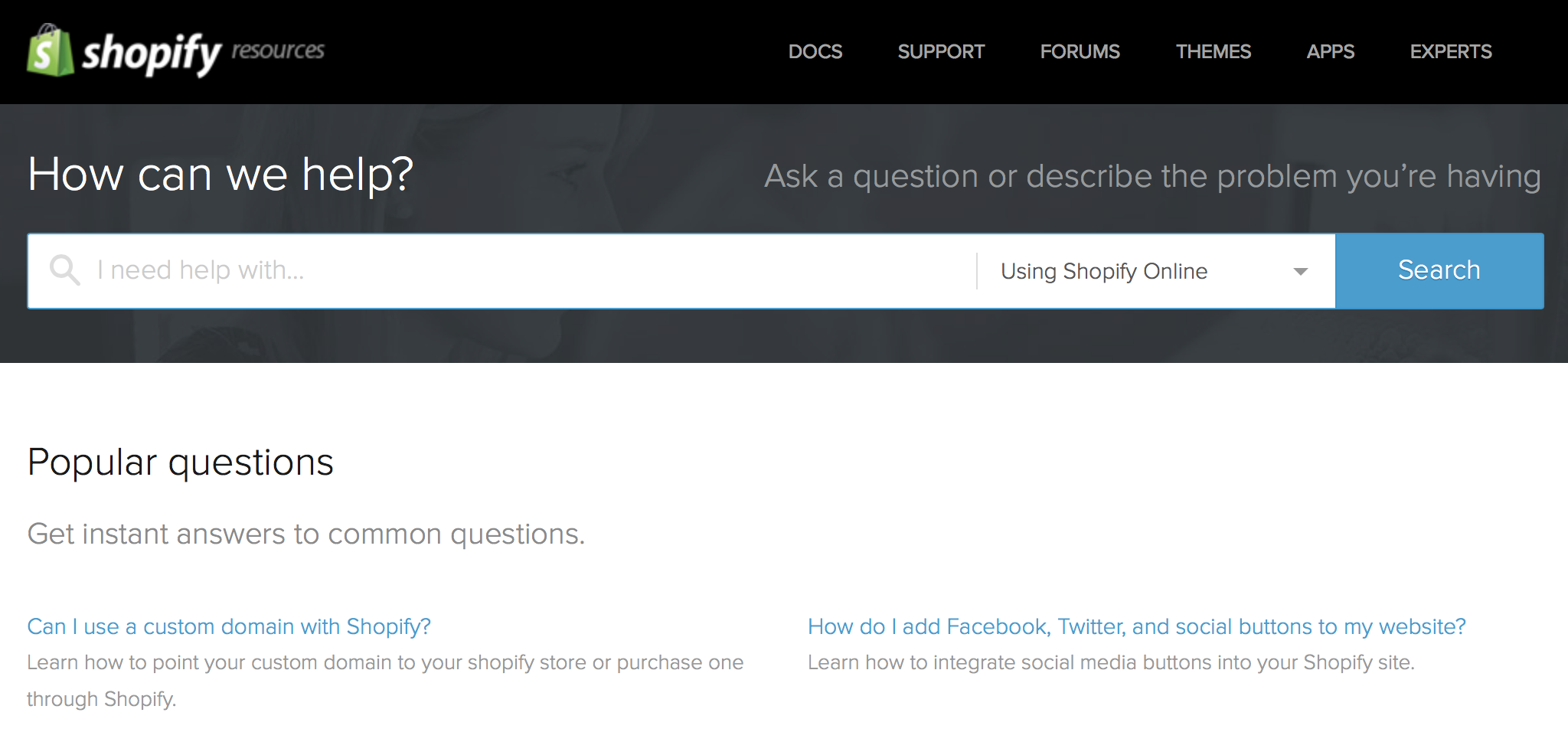This screenshot has height=755, width=1568.
Task: Click the 'Popular questions' heading
Action: point(181,462)
